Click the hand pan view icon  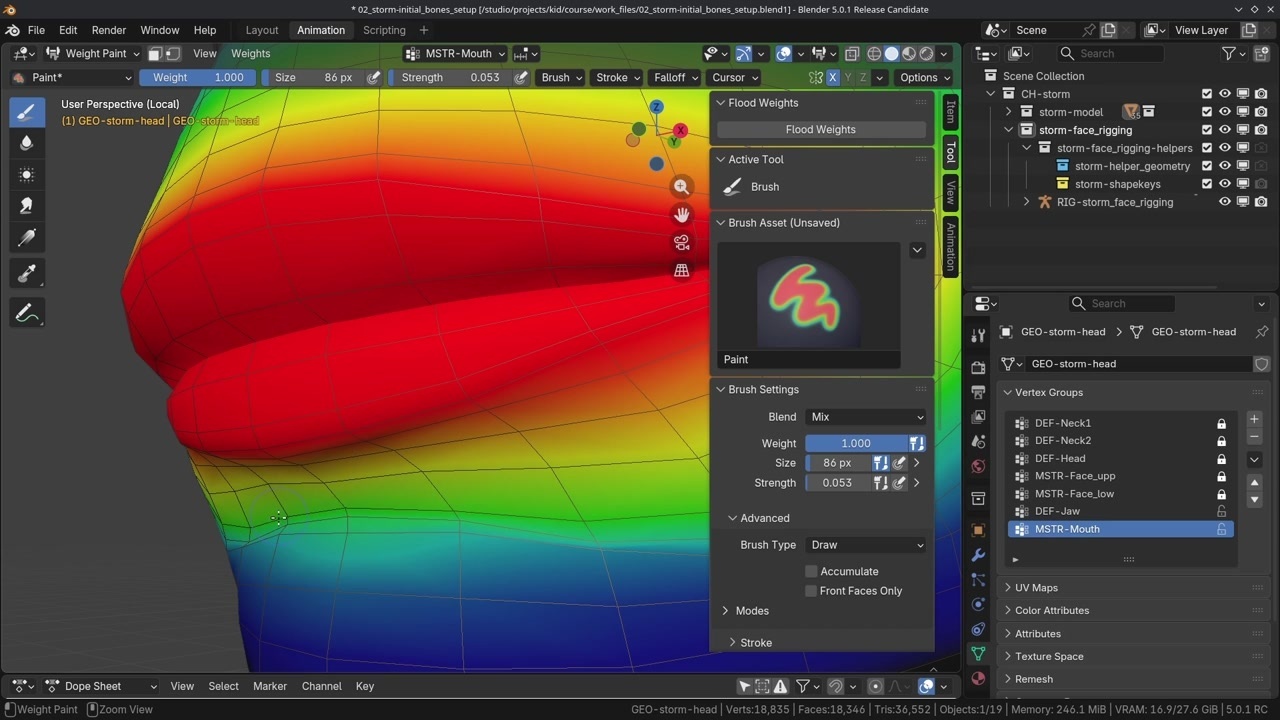pos(681,215)
